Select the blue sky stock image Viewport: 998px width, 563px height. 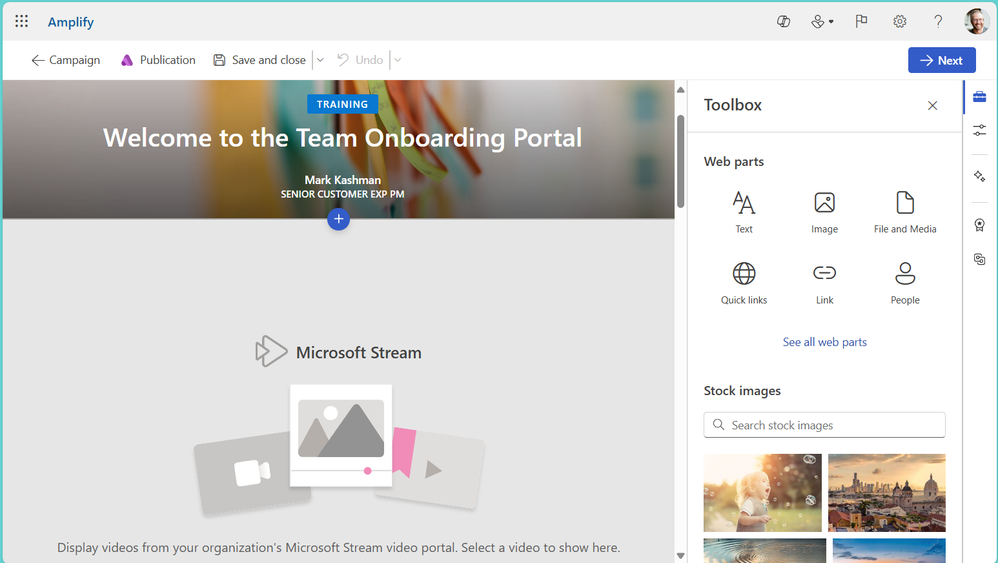[889, 550]
